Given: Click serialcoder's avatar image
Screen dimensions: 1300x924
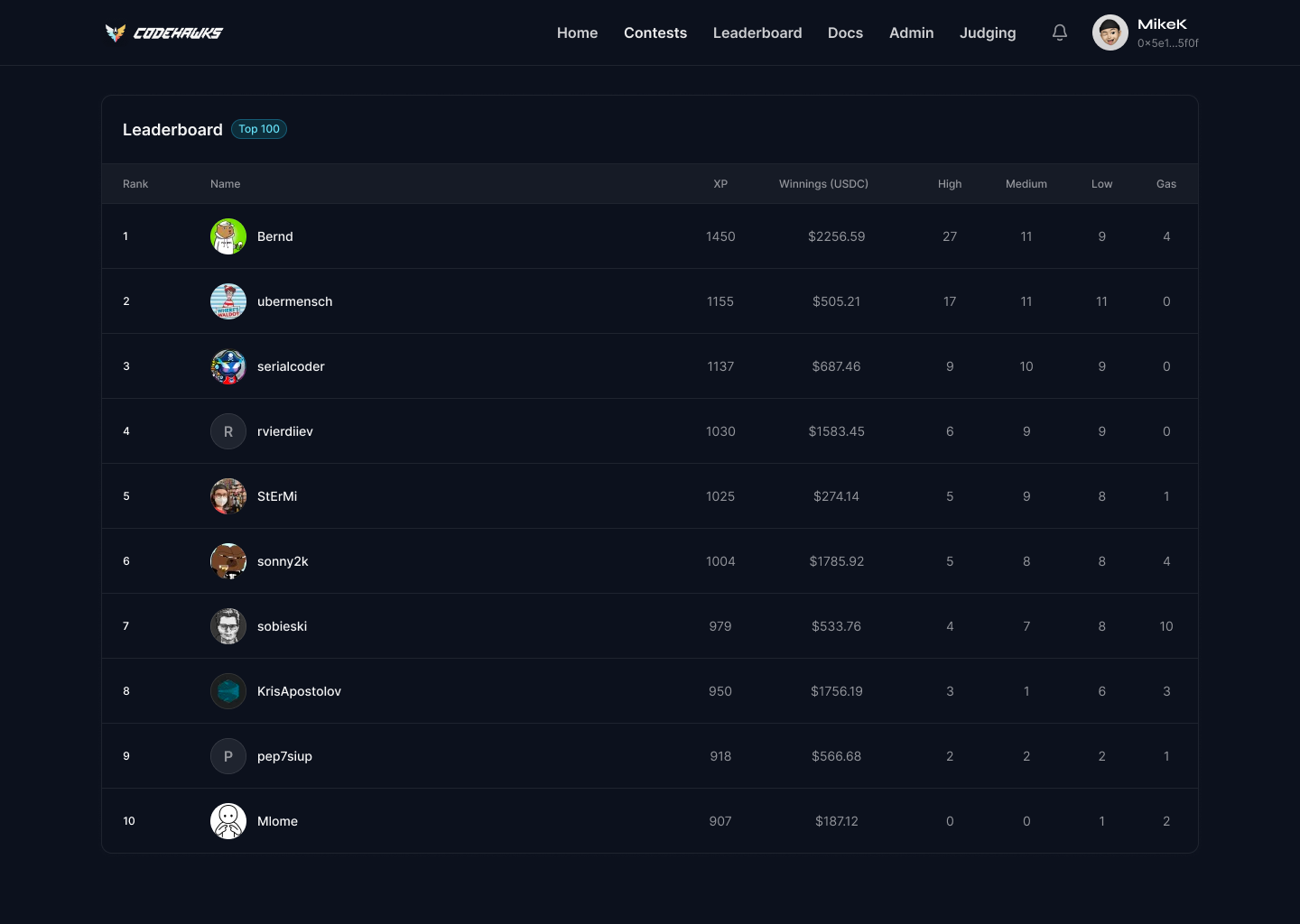Looking at the screenshot, I should [228, 366].
